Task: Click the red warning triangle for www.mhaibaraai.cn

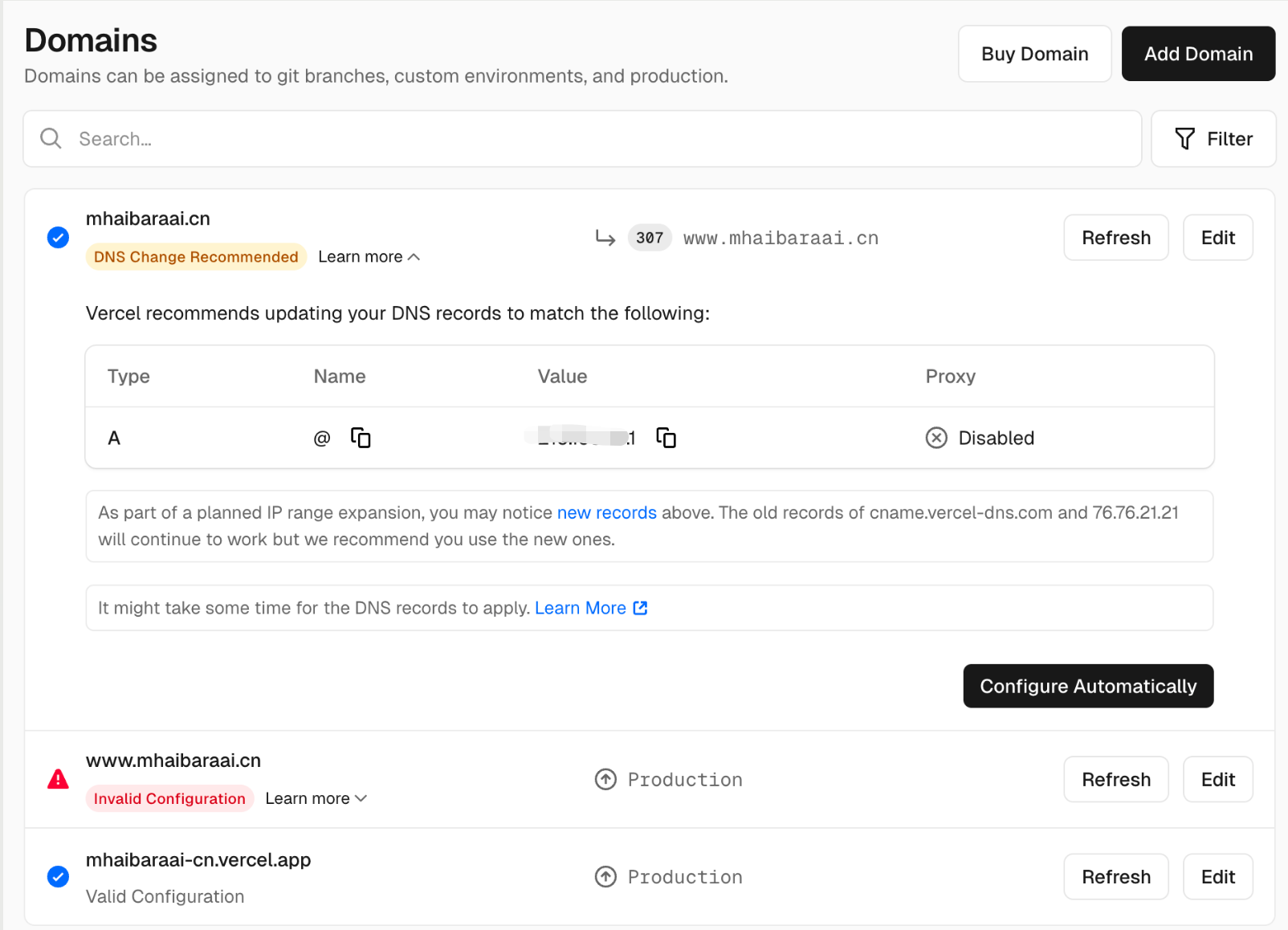Action: tap(58, 779)
